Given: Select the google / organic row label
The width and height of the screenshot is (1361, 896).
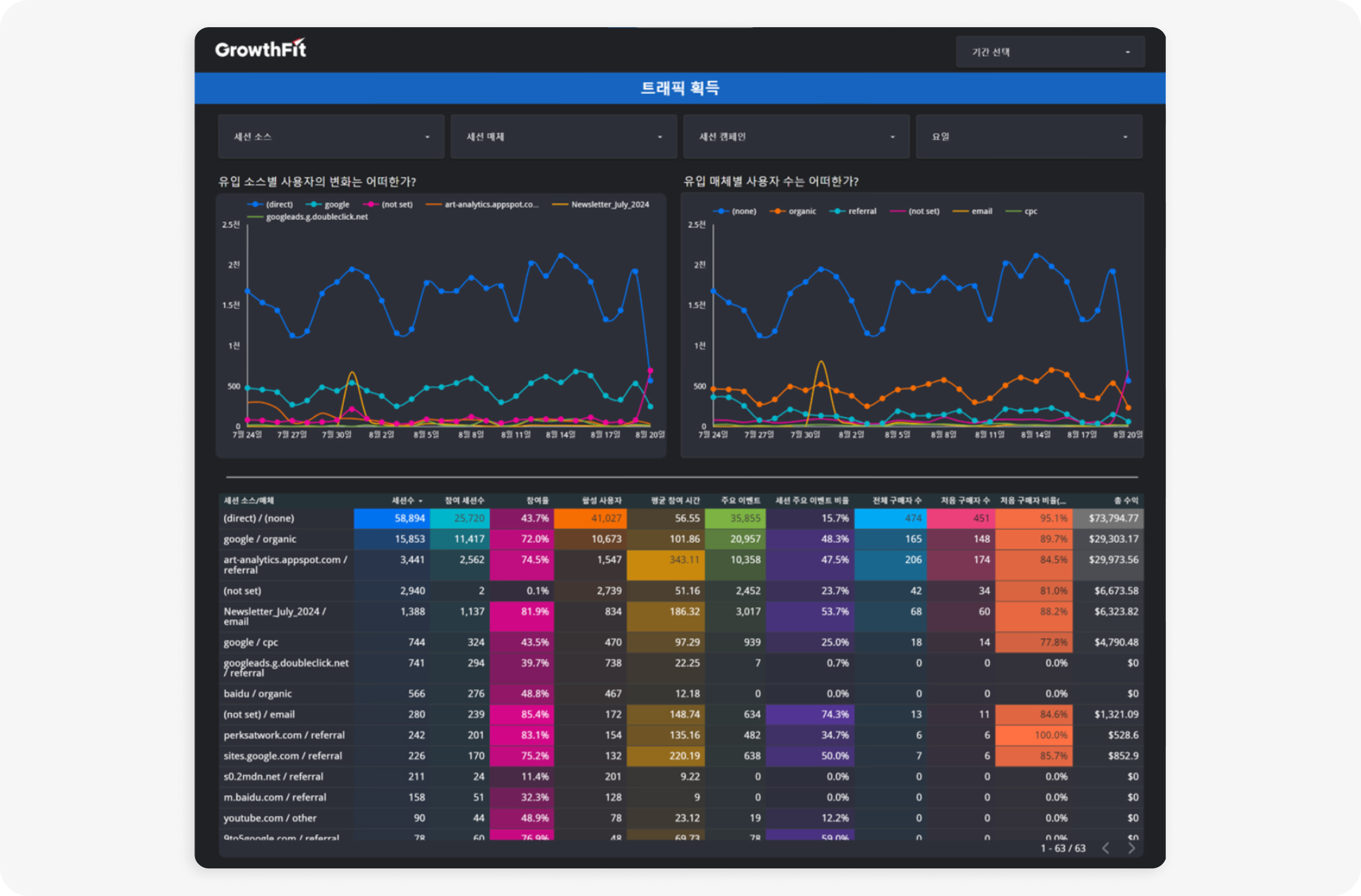Looking at the screenshot, I should [260, 539].
